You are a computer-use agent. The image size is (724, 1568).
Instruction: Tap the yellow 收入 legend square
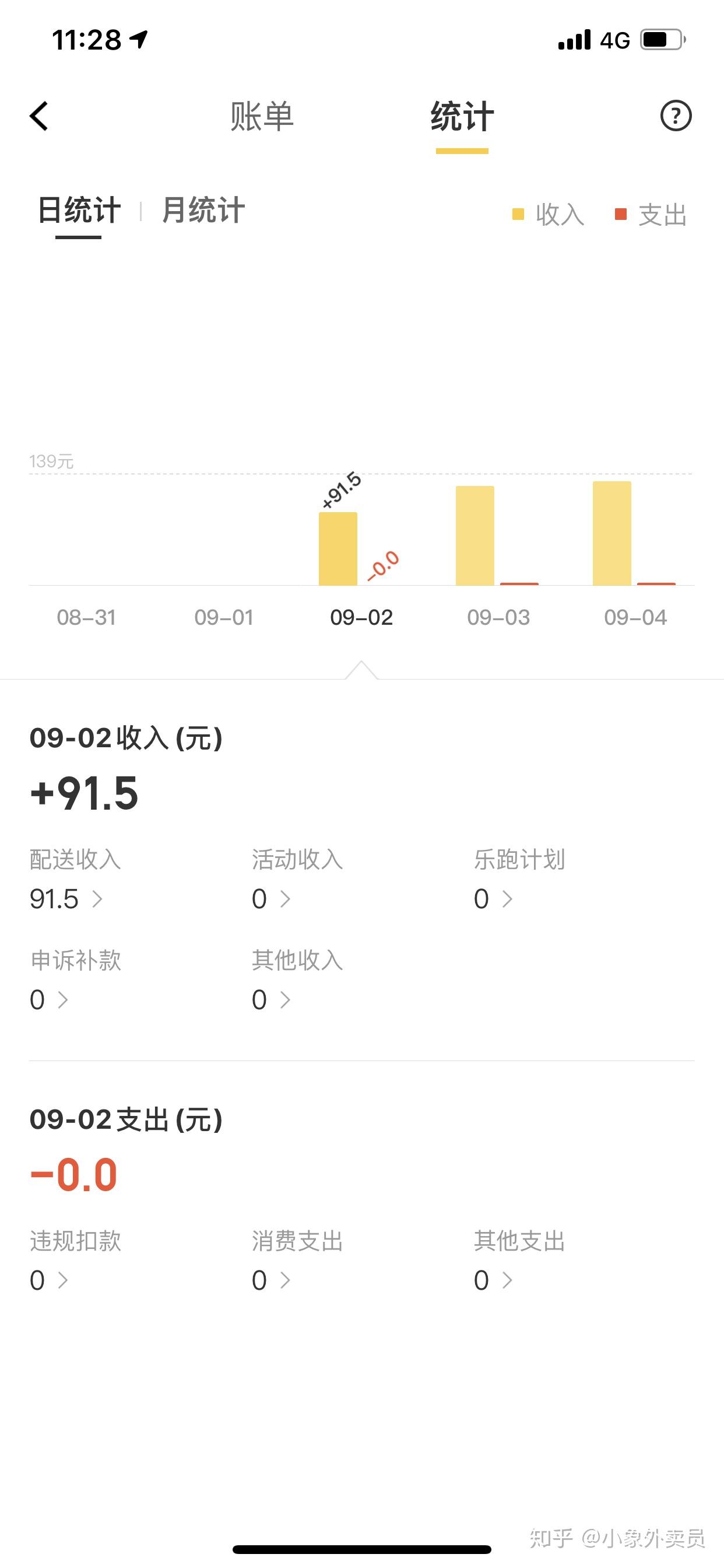pyautogui.click(x=518, y=214)
